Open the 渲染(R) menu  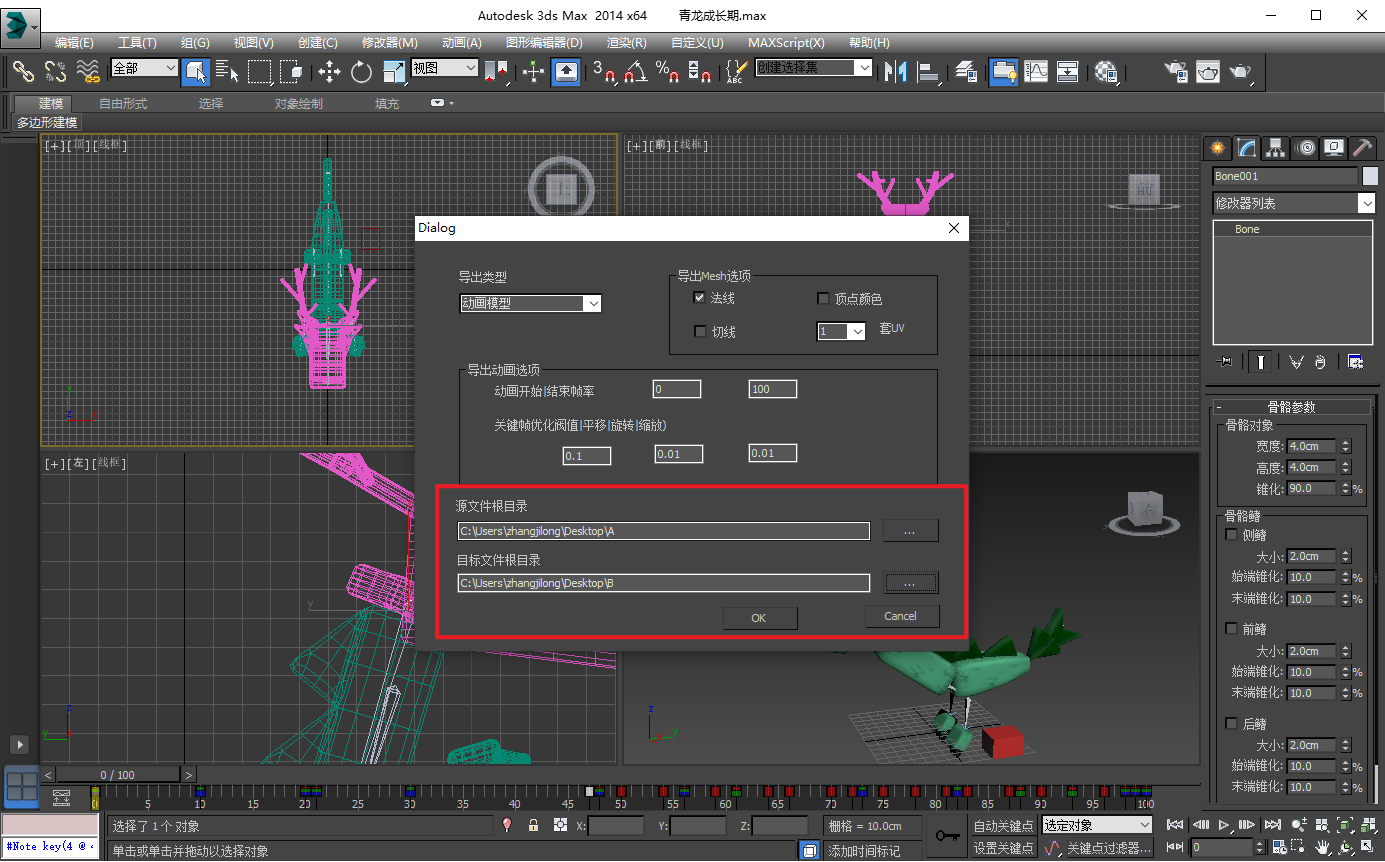[626, 43]
